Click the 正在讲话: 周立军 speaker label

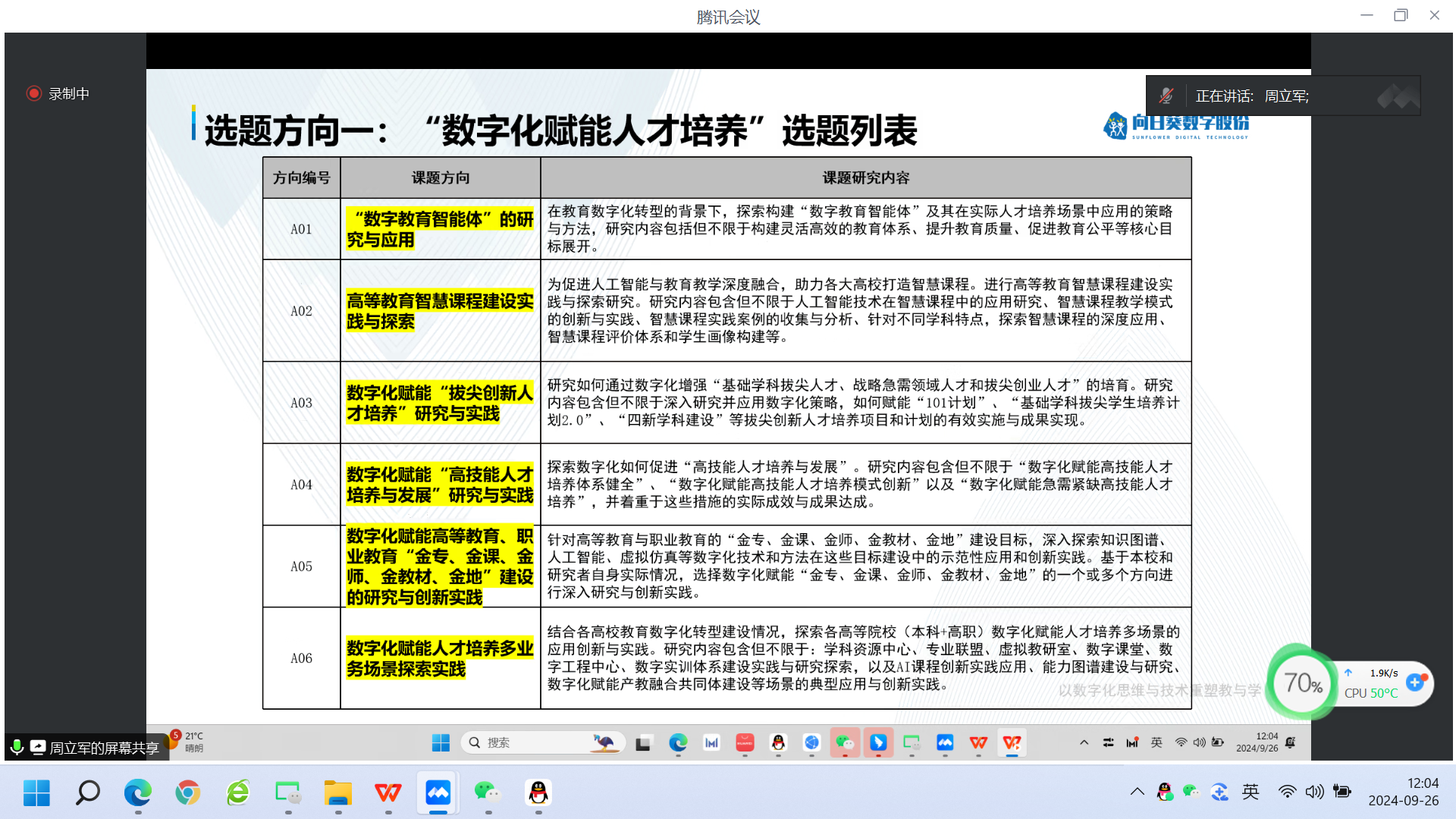click(x=1252, y=96)
